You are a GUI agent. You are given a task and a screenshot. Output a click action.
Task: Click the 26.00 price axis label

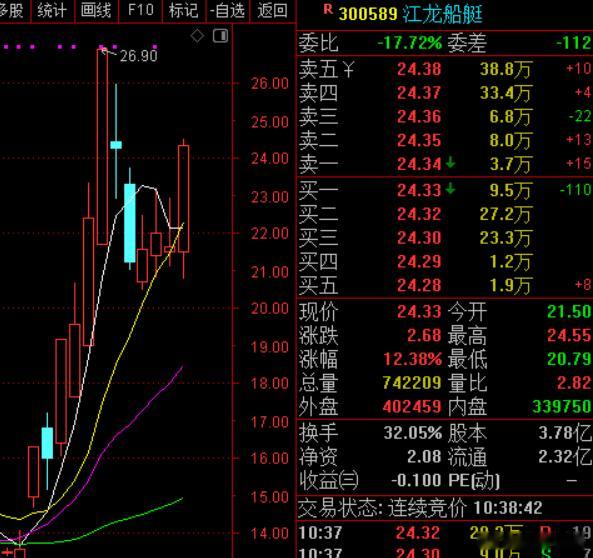(270, 84)
